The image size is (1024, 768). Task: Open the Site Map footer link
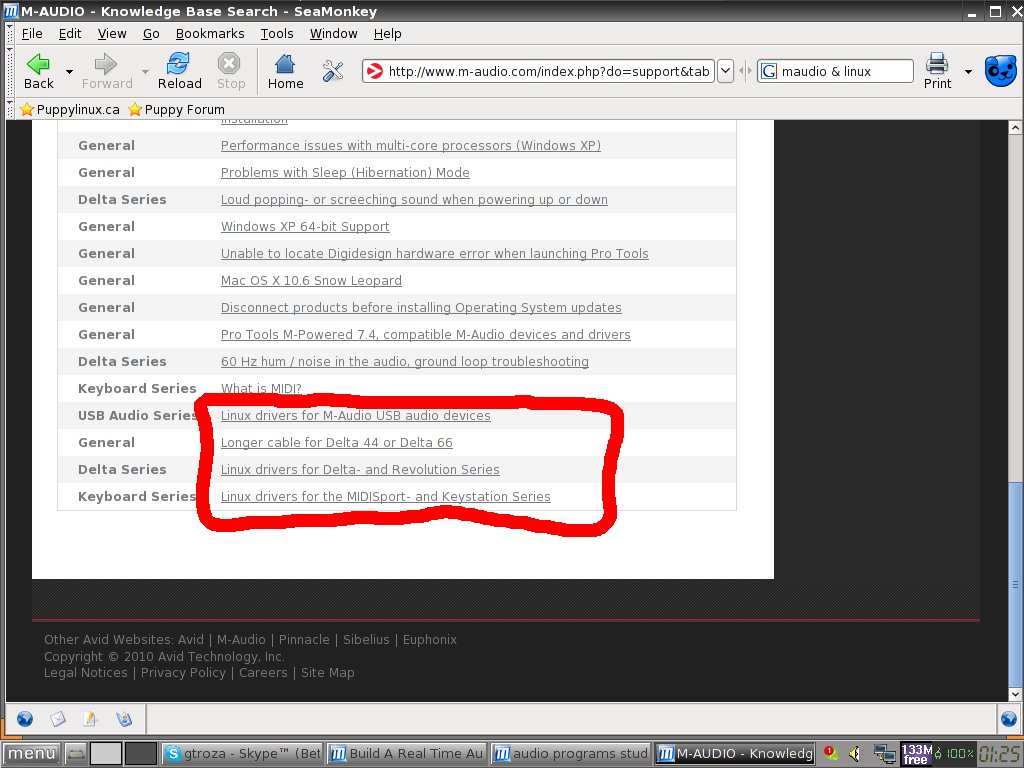[328, 673]
